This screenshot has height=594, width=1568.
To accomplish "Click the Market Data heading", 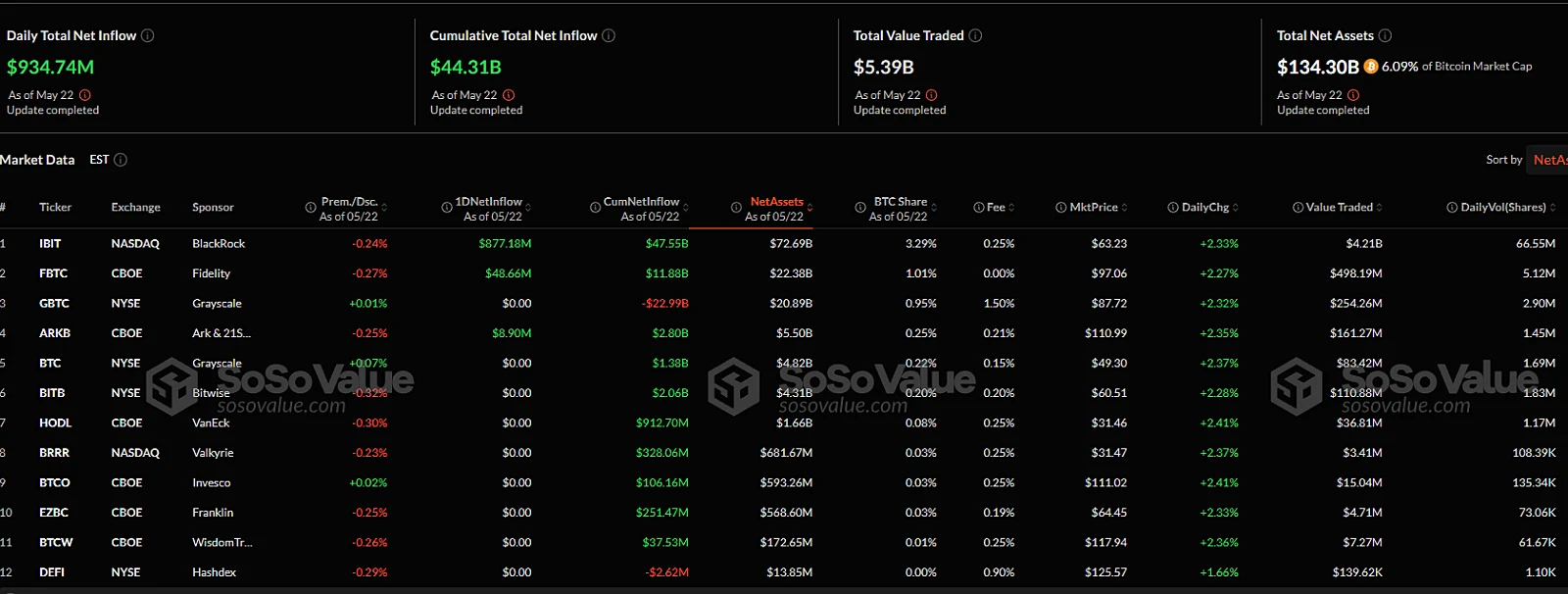I will coord(37,160).
